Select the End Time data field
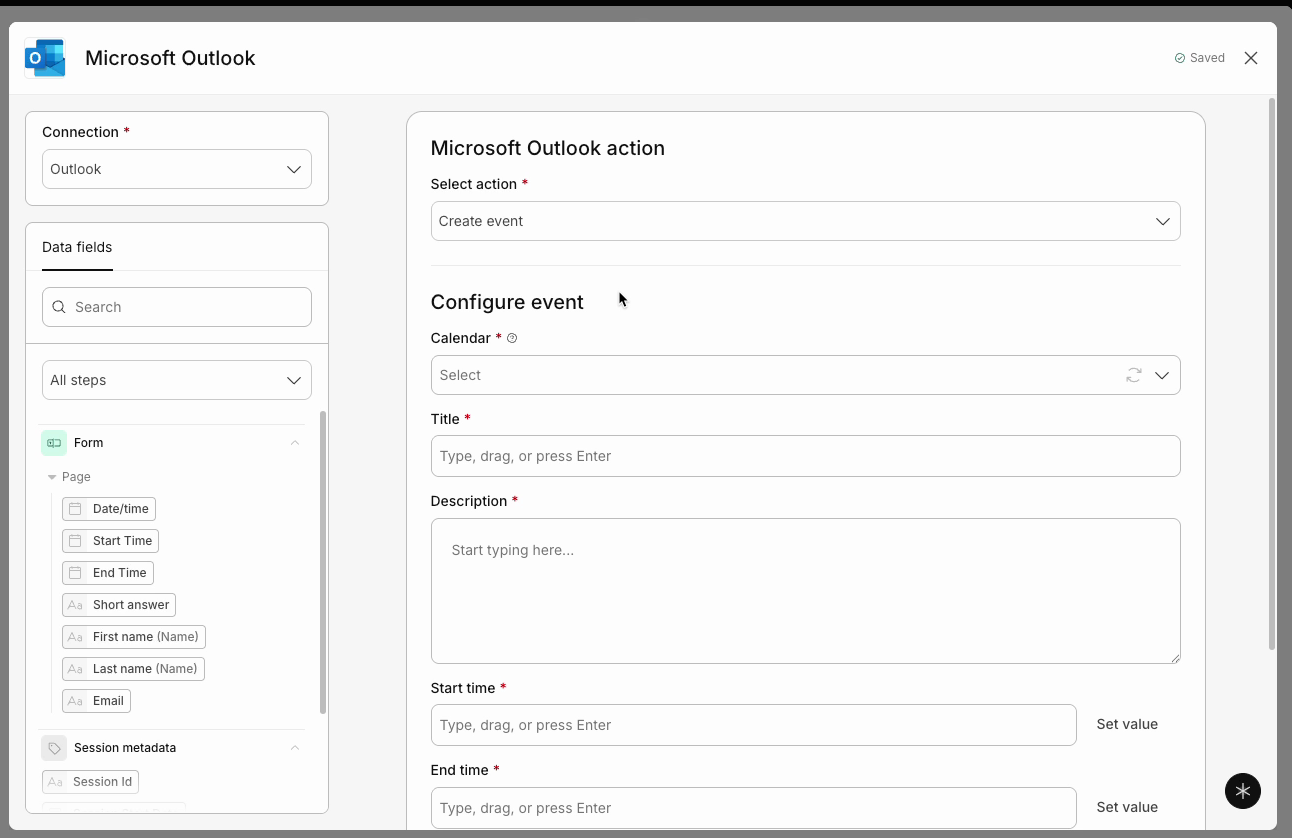The height and width of the screenshot is (838, 1292). (x=108, y=573)
